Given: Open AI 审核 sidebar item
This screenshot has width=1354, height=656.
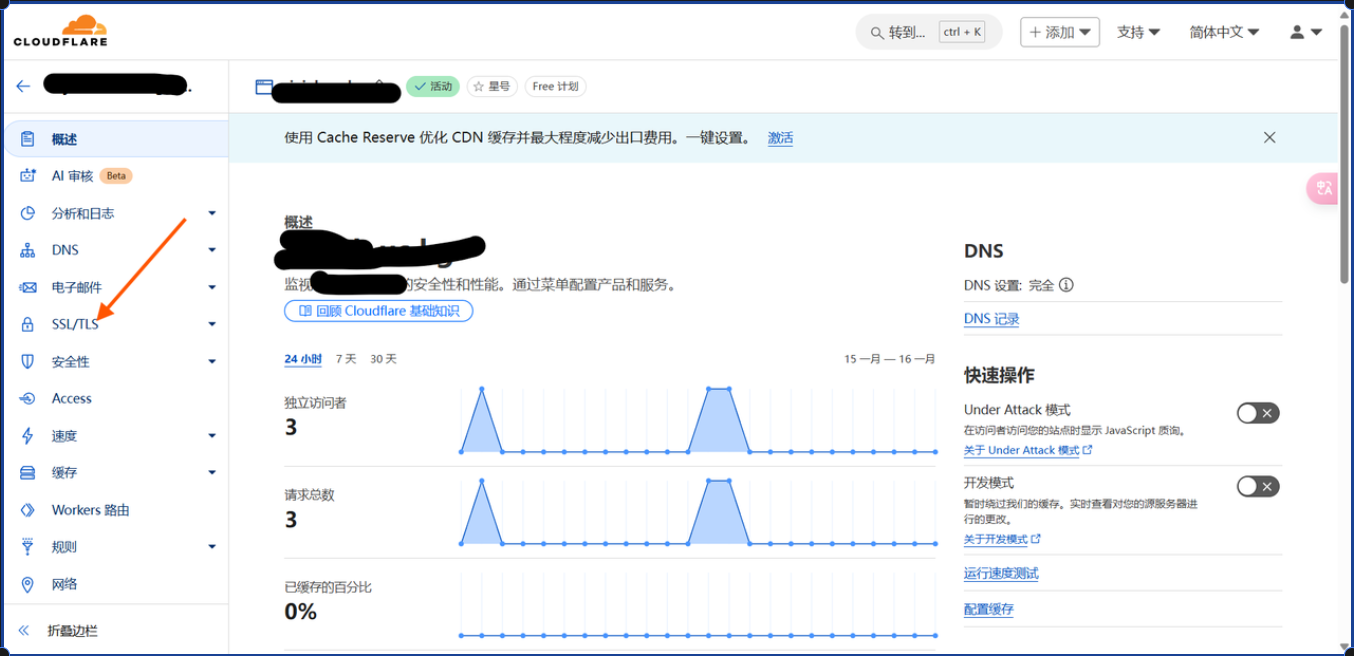Looking at the screenshot, I should (x=115, y=176).
